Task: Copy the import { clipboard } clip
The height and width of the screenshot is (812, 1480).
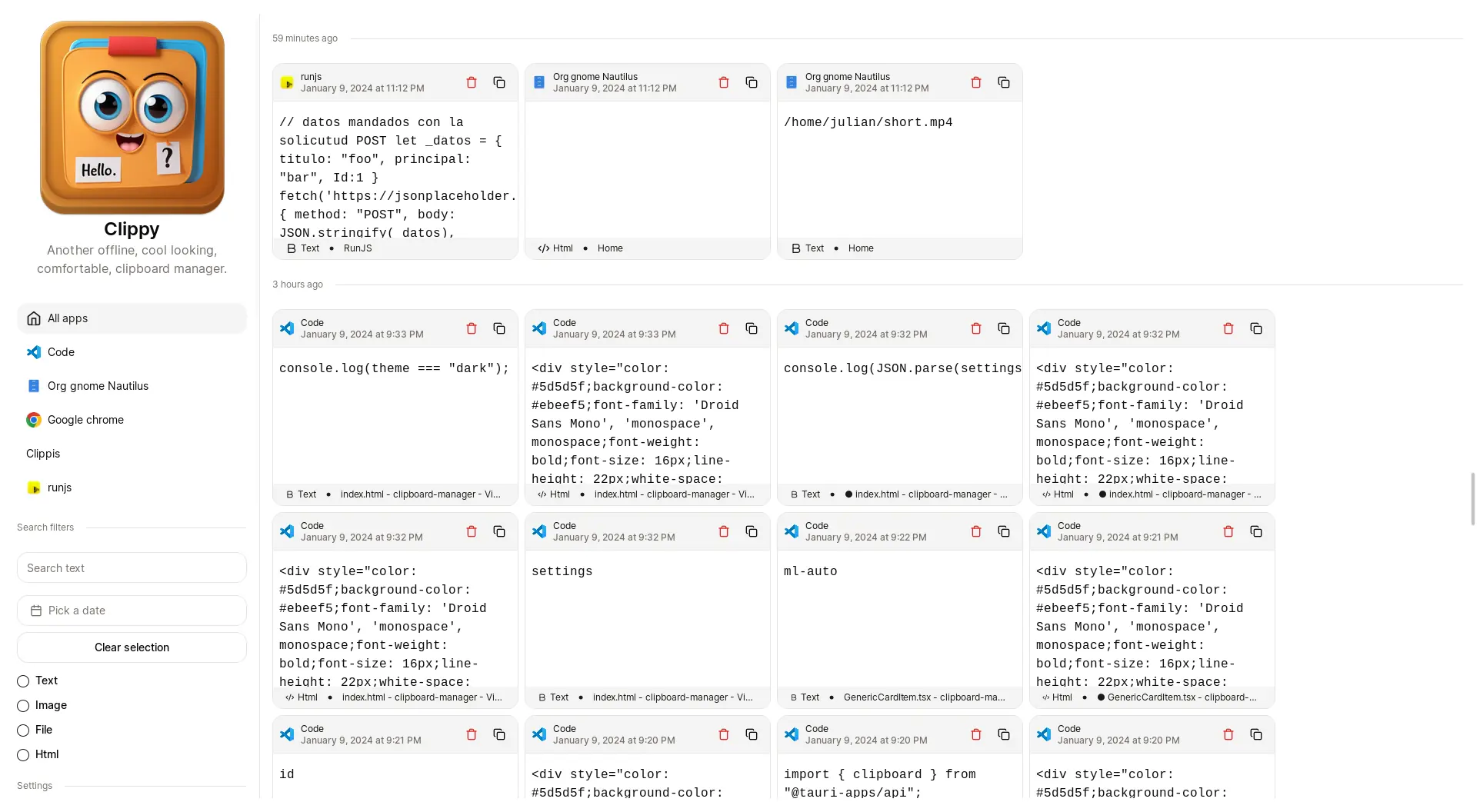Action: 1004,734
